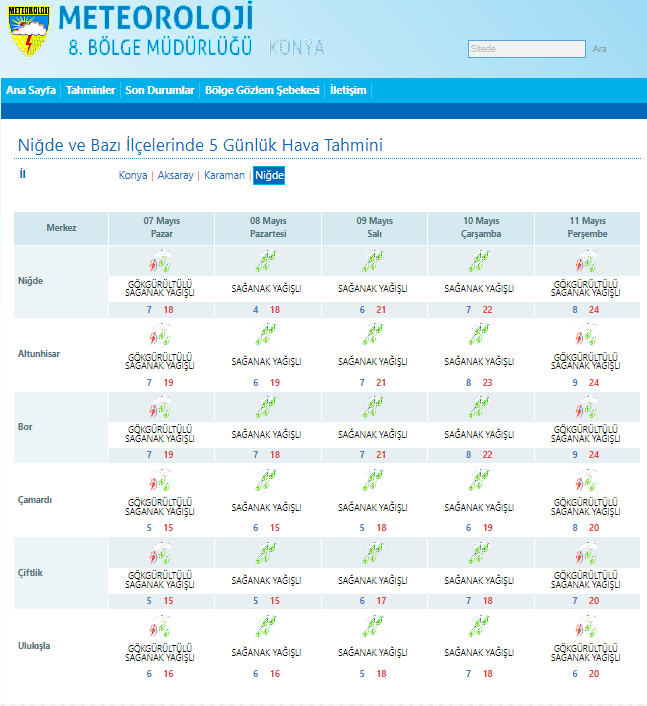Click Altunhisar thunderstorm icon for 07 Mayıs
Screen dimensions: 647x706
(161, 335)
